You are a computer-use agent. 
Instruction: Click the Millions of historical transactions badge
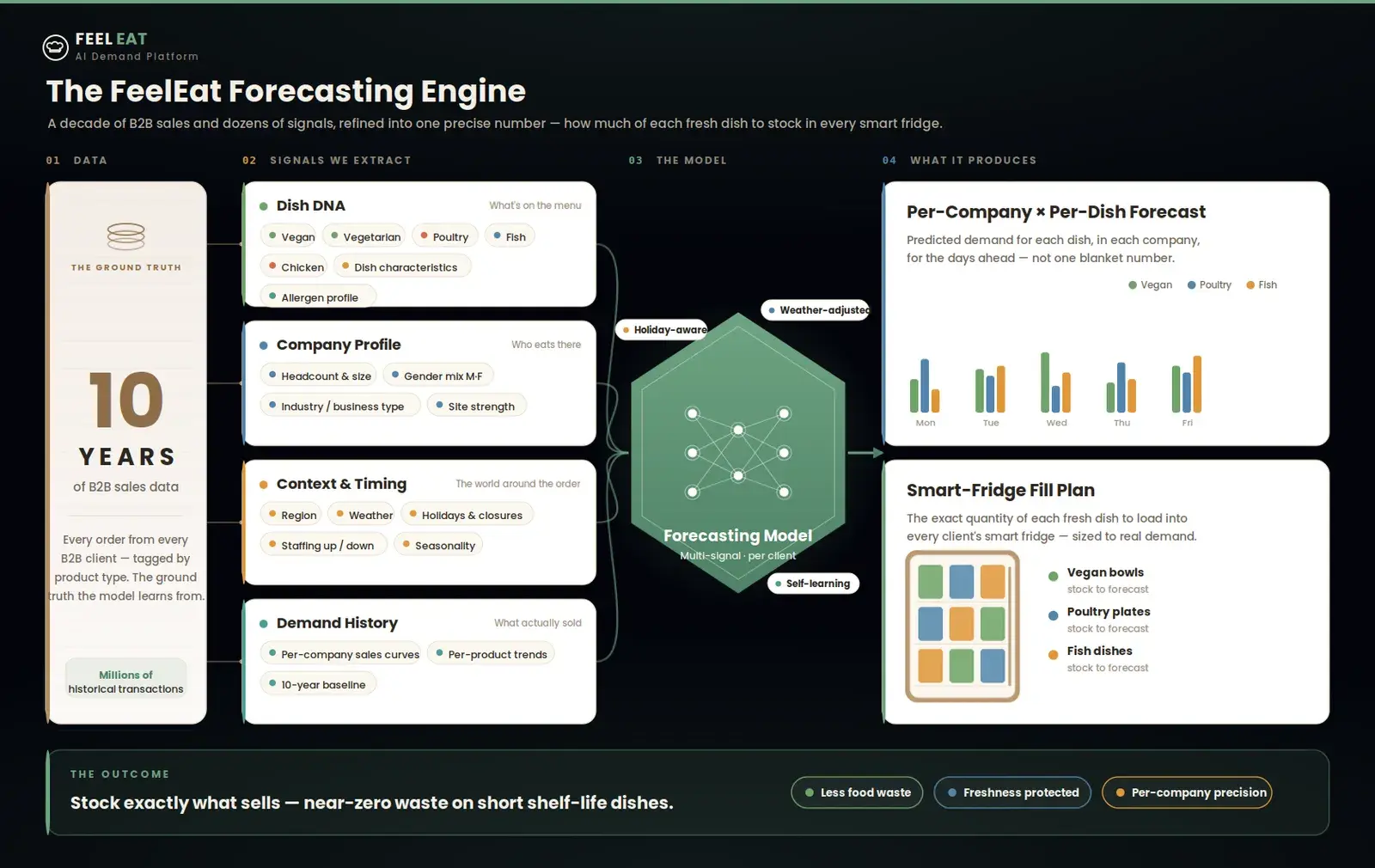126,682
